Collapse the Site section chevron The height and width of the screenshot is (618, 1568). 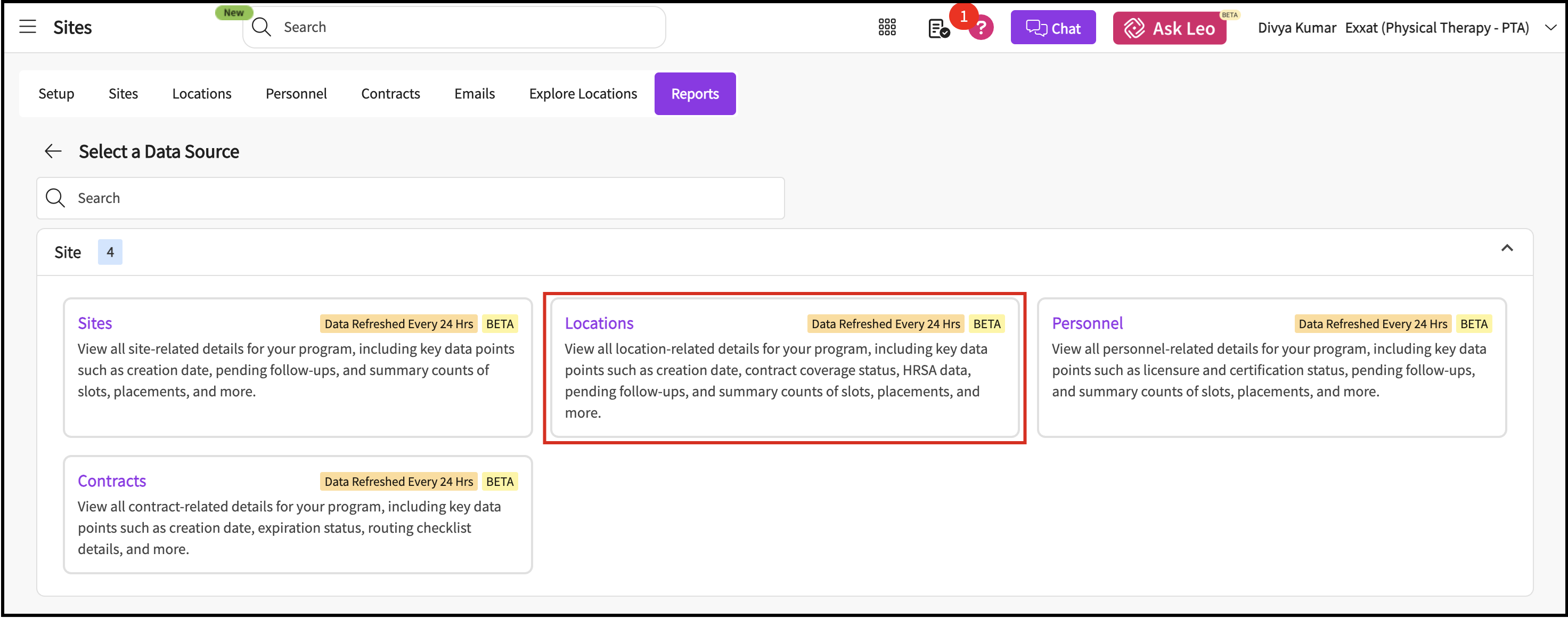(x=1507, y=248)
